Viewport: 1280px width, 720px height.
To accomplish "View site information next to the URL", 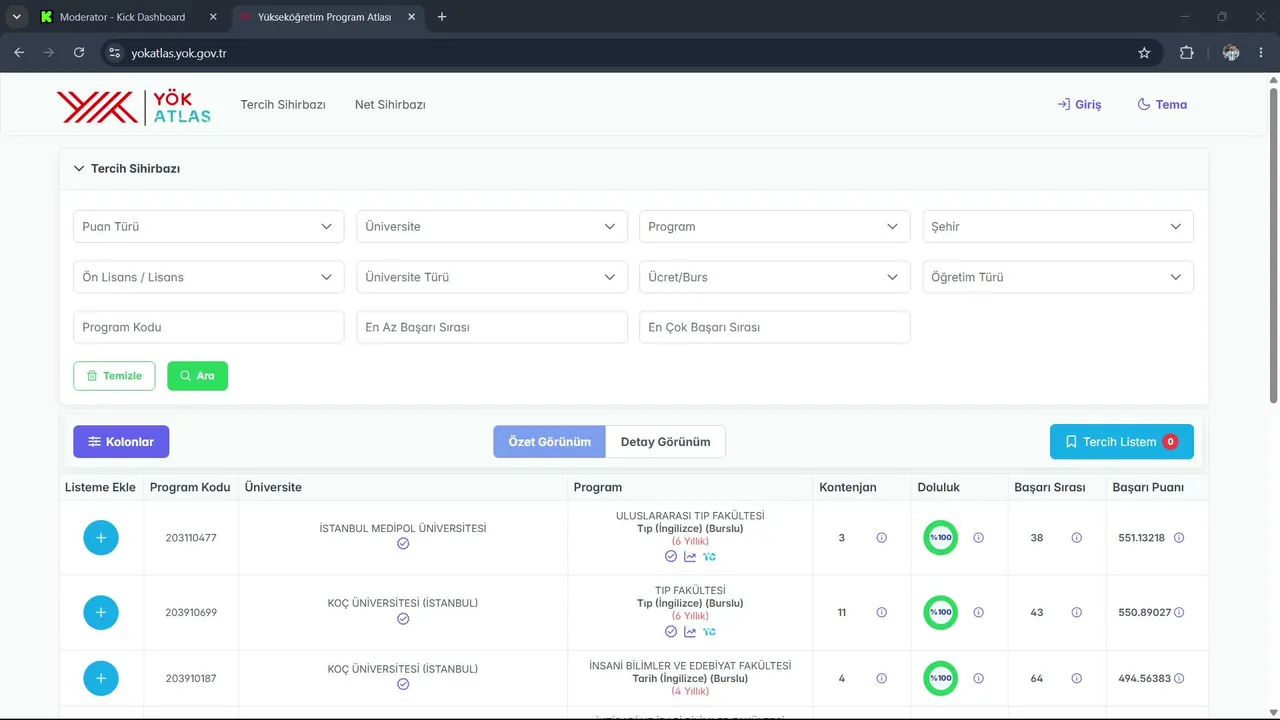I will tap(114, 53).
